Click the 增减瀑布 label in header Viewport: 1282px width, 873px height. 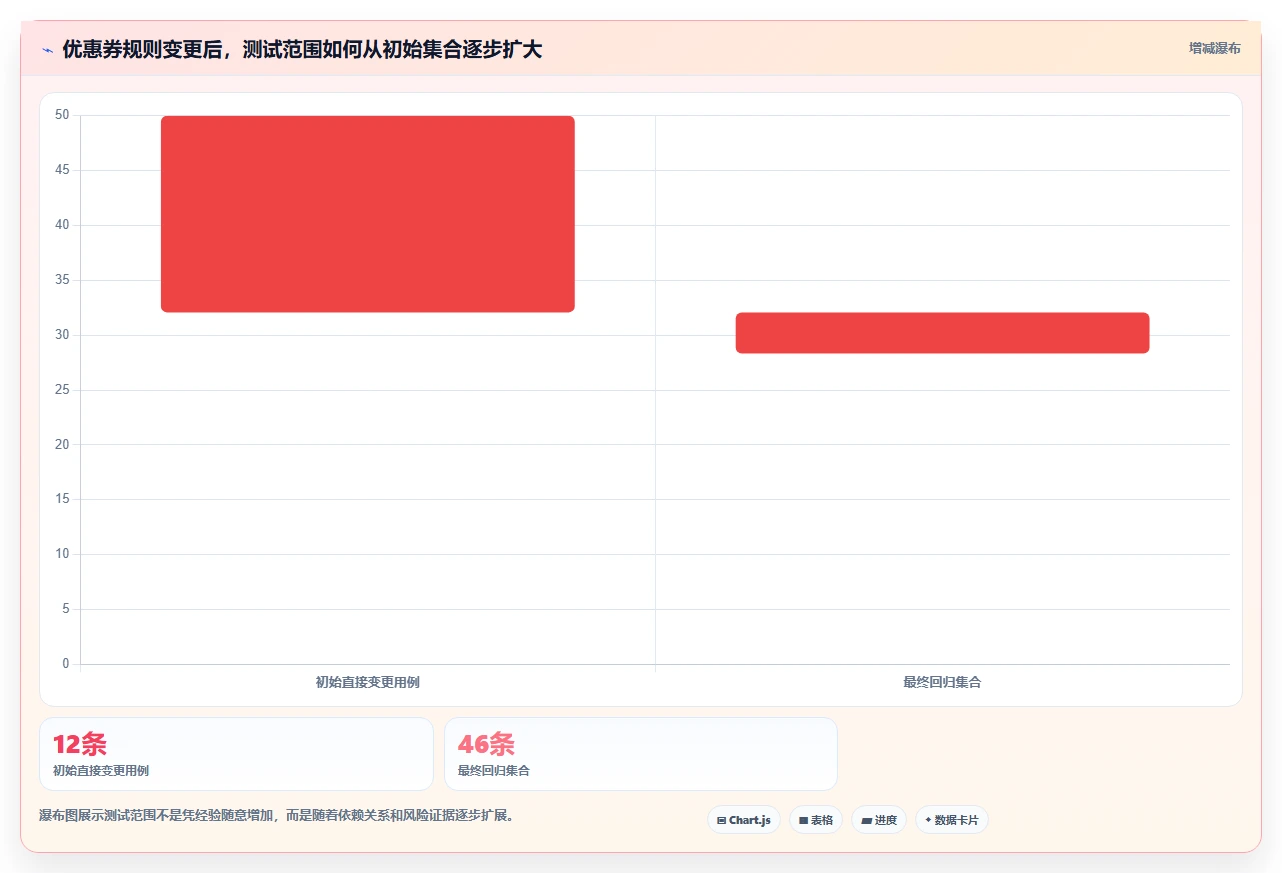[1214, 48]
